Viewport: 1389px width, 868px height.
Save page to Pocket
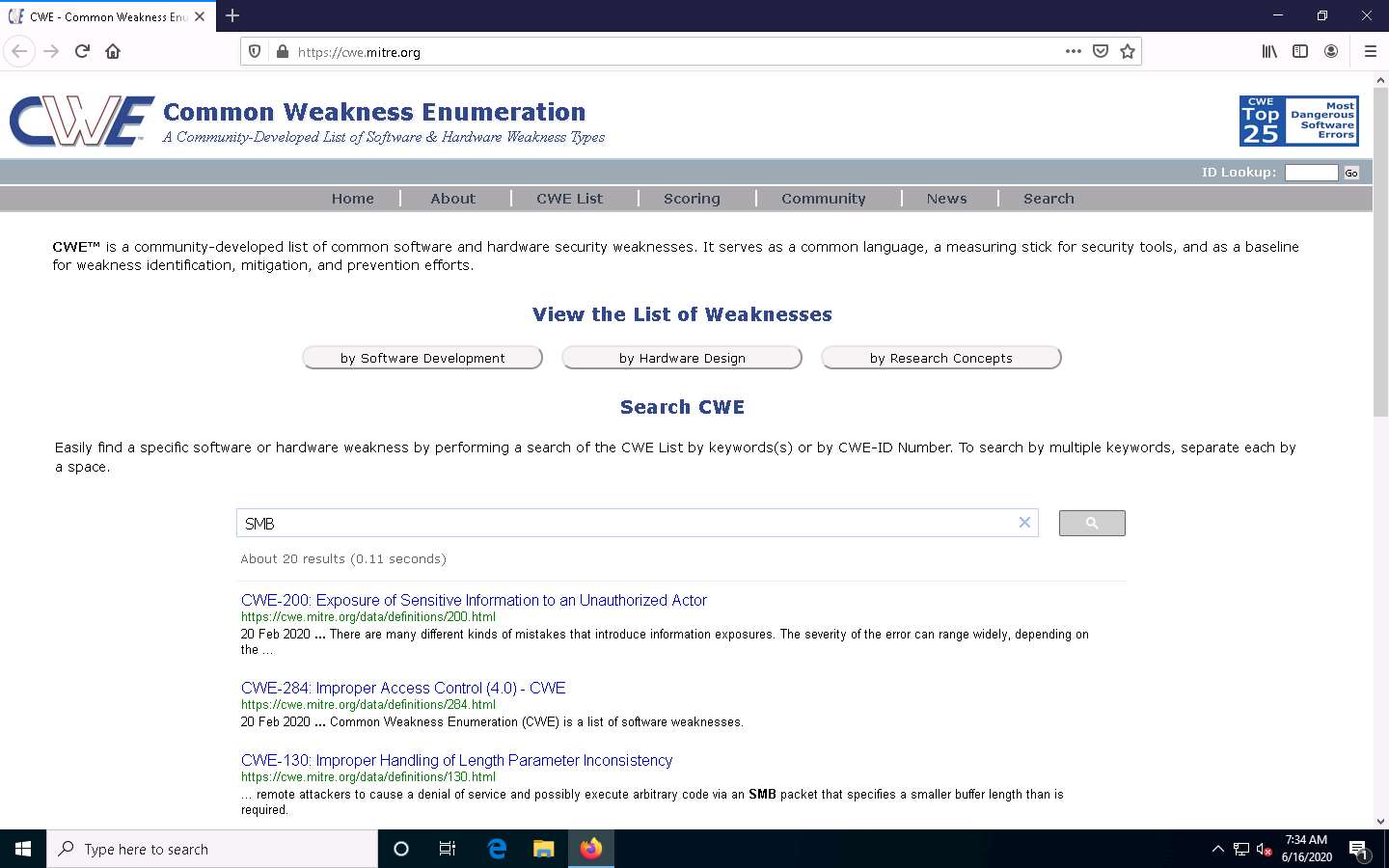point(1101,51)
